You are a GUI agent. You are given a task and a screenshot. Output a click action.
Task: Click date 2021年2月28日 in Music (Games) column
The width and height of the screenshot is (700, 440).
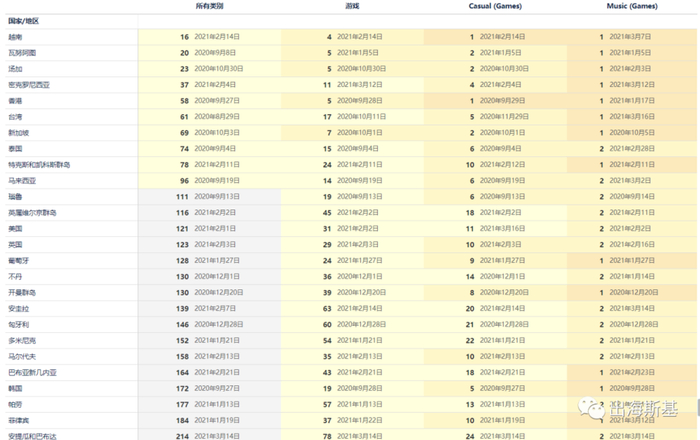(632, 149)
